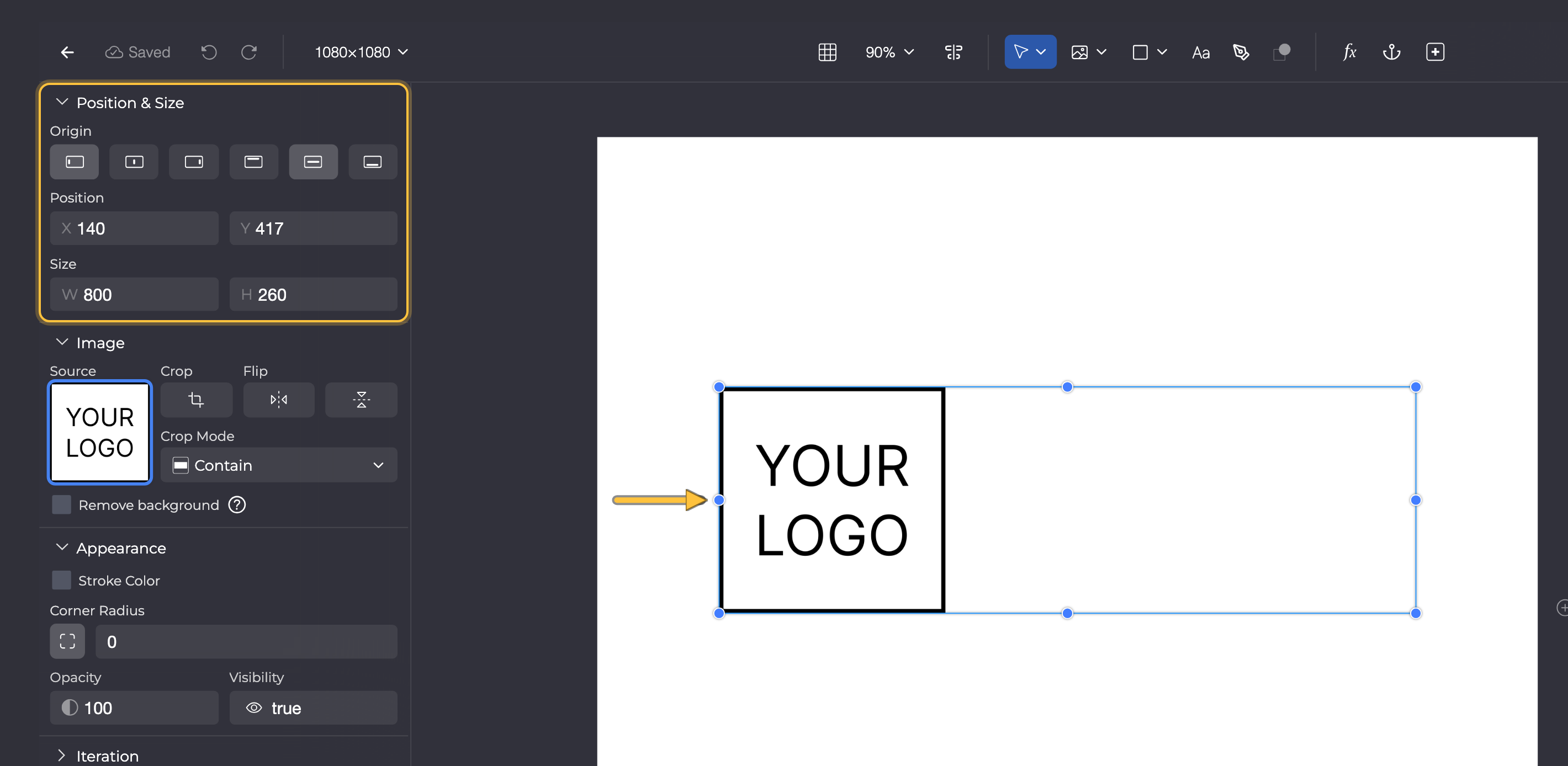
Task: Click the back arrow icon
Action: 67,52
